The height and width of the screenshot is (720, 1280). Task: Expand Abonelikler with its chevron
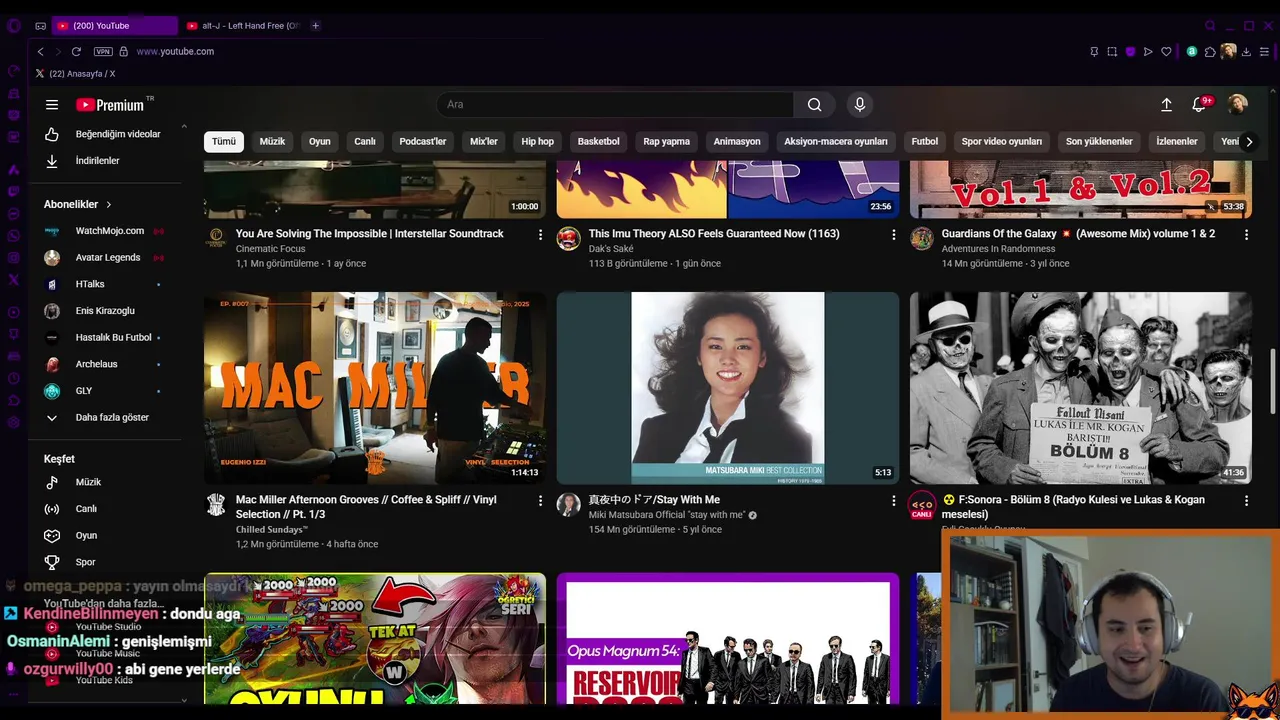point(109,204)
